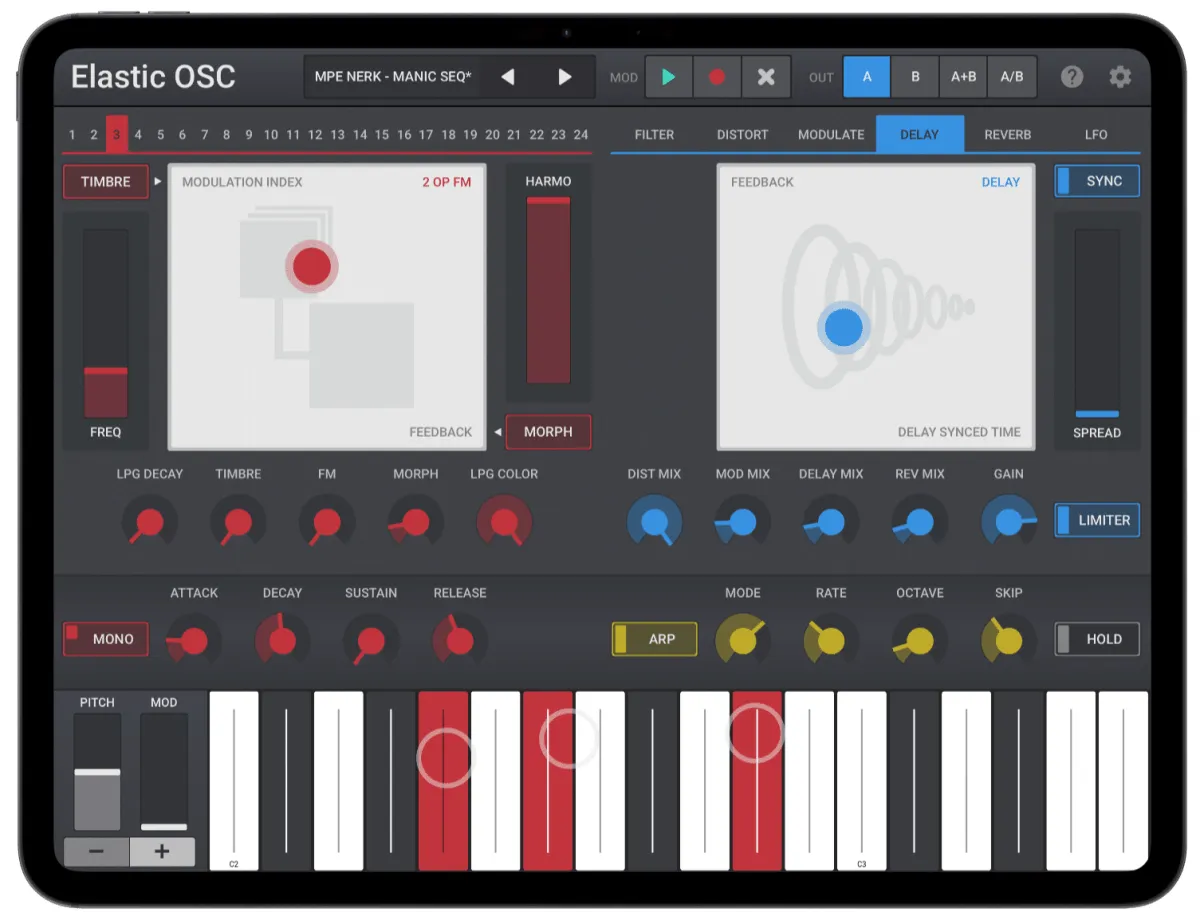Image resolution: width=1200 pixels, height=924 pixels.
Task: Open the MPE NERK preset name list
Action: tap(393, 77)
